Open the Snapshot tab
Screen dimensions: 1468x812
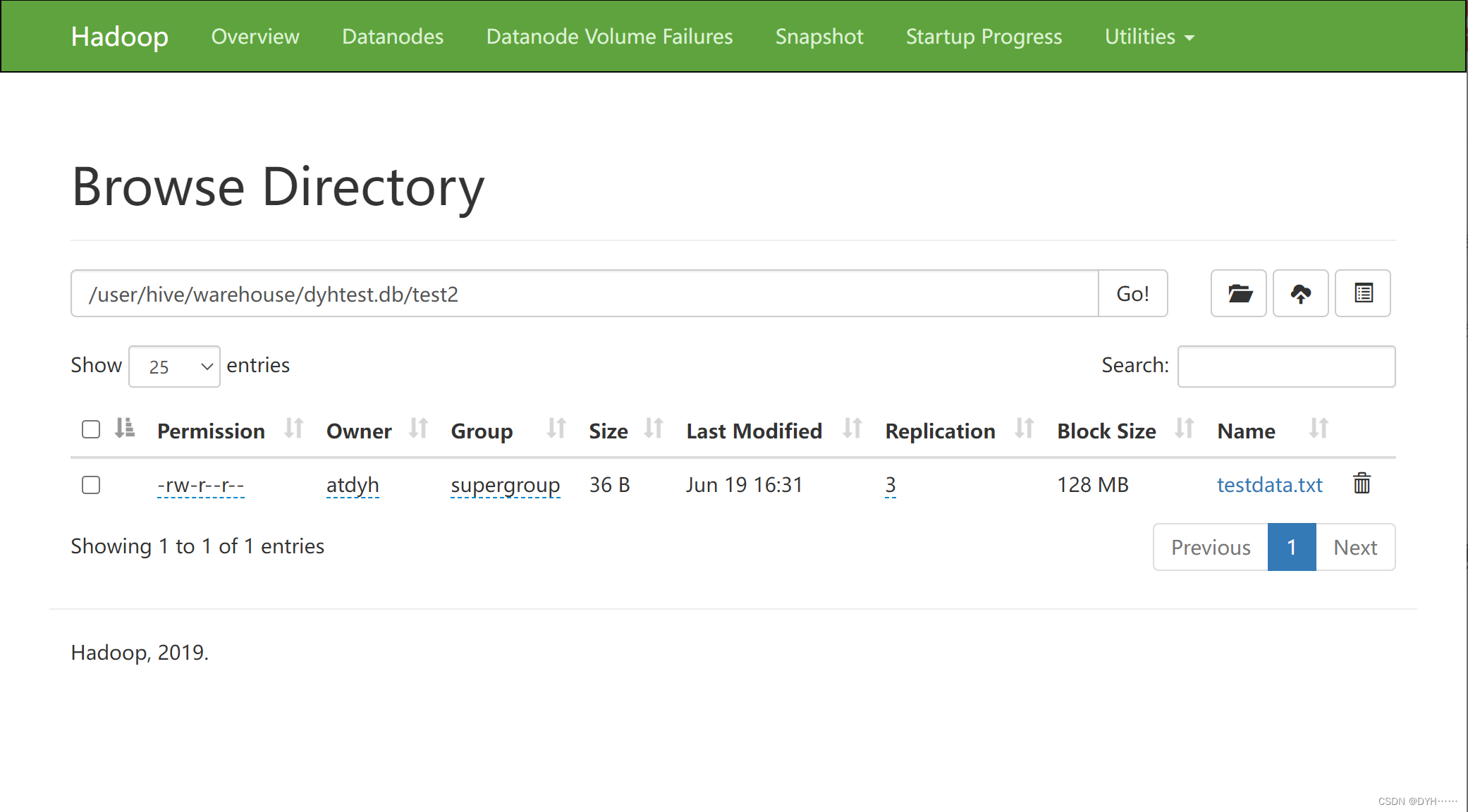point(819,37)
